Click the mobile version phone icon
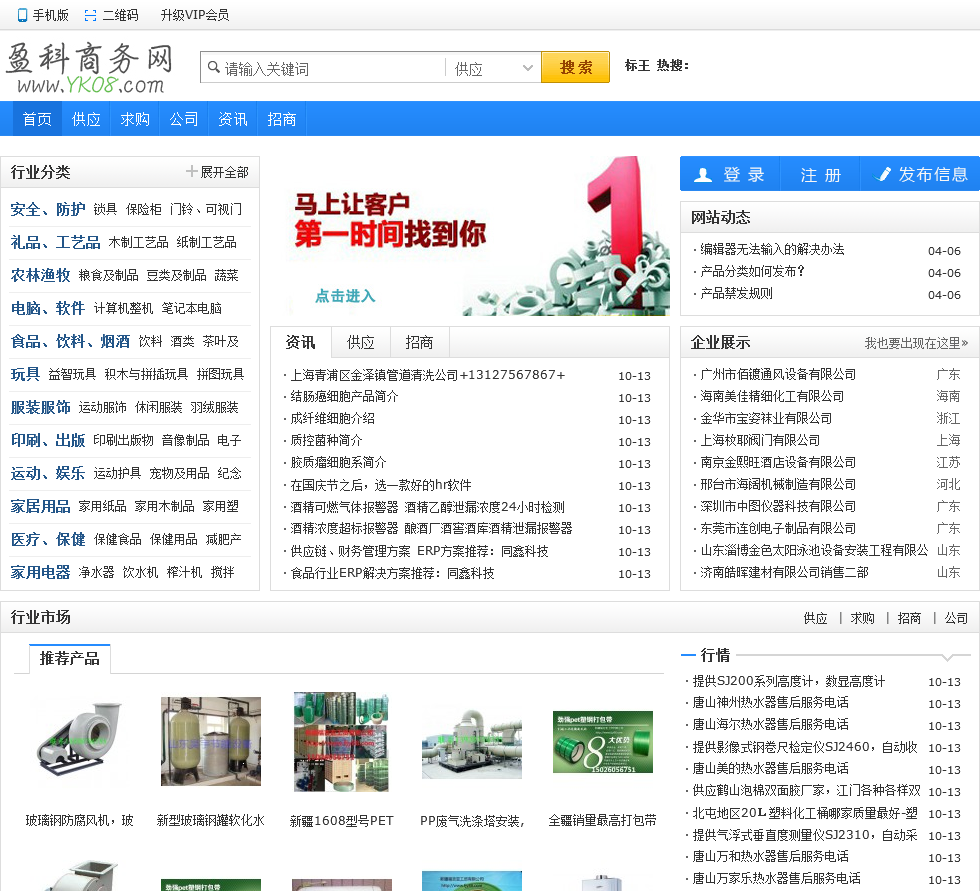Image resolution: width=980 pixels, height=891 pixels. click(x=22, y=15)
